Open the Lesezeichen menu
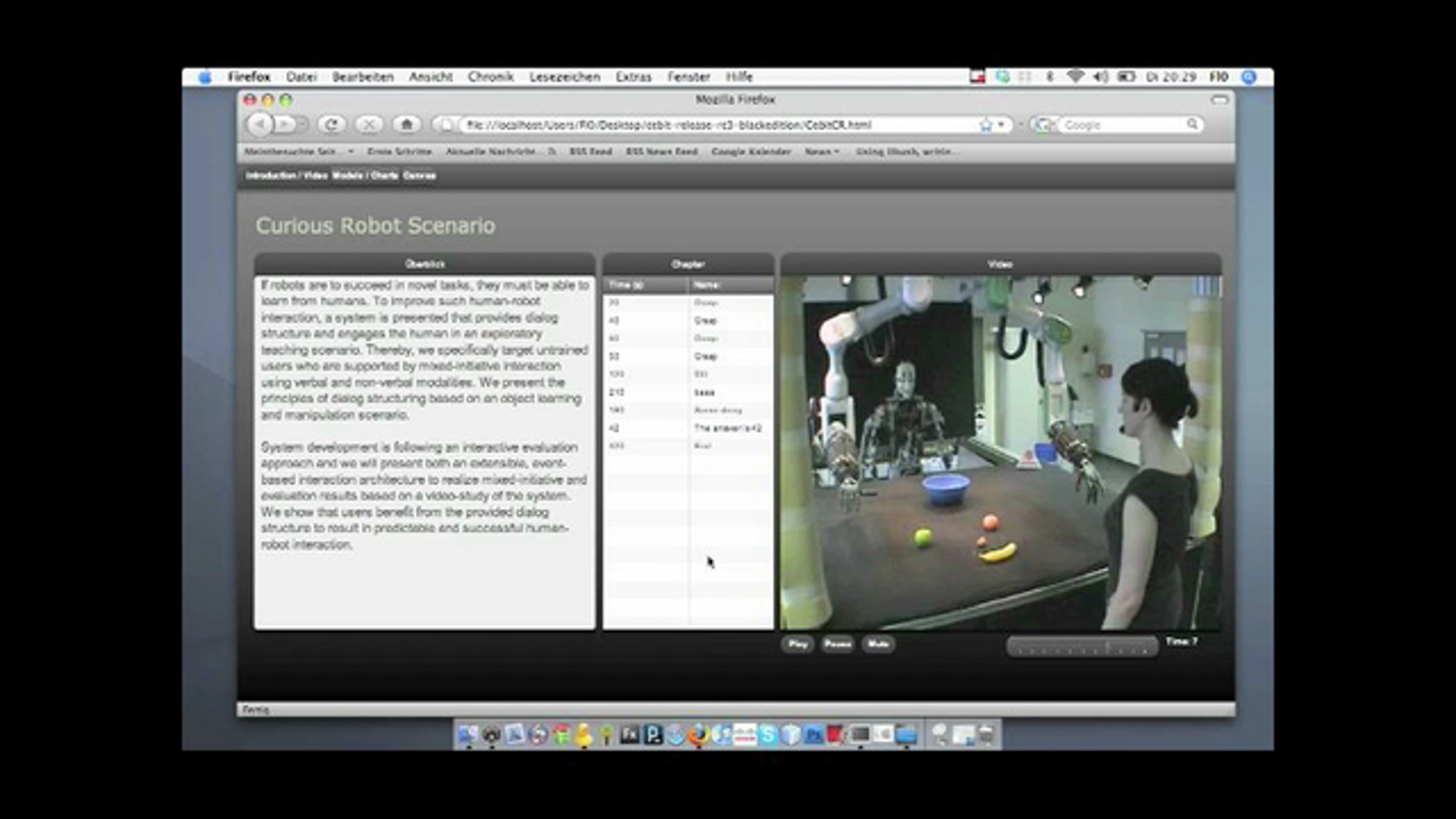The image size is (1456, 819). pyautogui.click(x=564, y=77)
